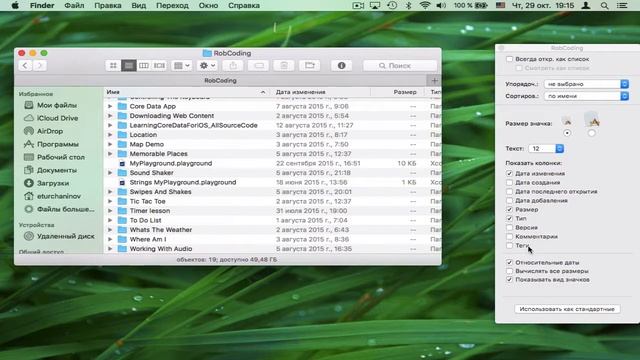Check Версия column checkbox
The width and height of the screenshot is (640, 360).
tap(509, 227)
